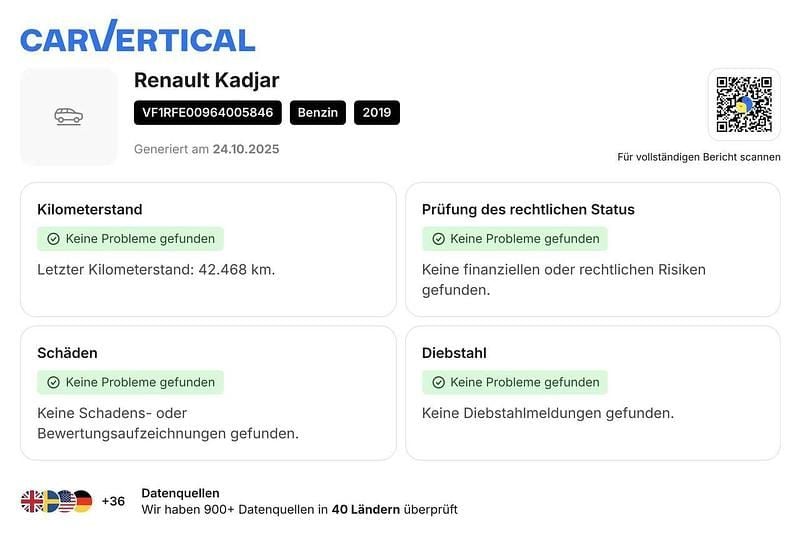Select the VIN badge VF1RFE00964005846
Image resolution: width=800 pixels, height=535 pixels.
pyautogui.click(x=208, y=113)
